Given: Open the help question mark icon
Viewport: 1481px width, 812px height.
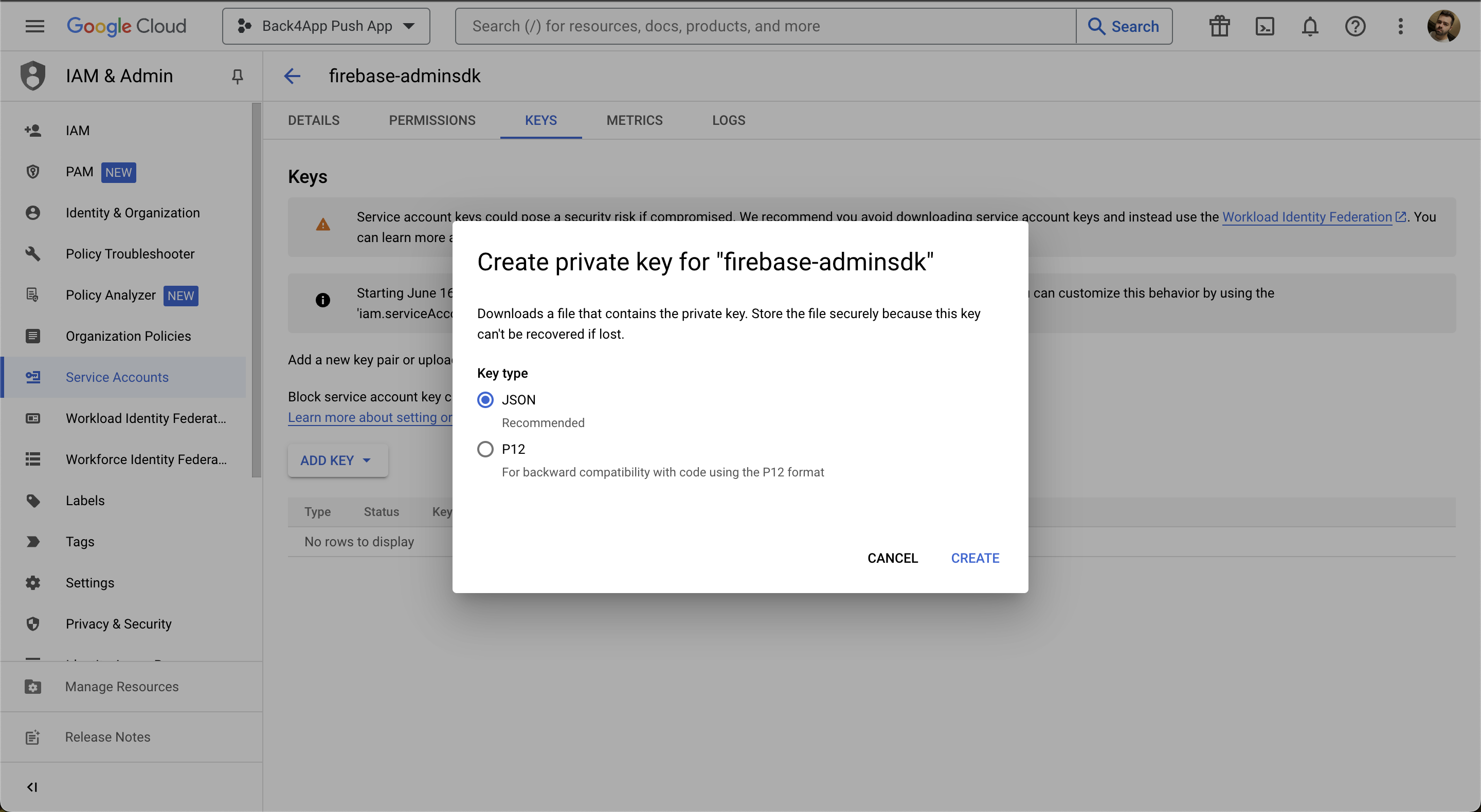Looking at the screenshot, I should 1355,26.
